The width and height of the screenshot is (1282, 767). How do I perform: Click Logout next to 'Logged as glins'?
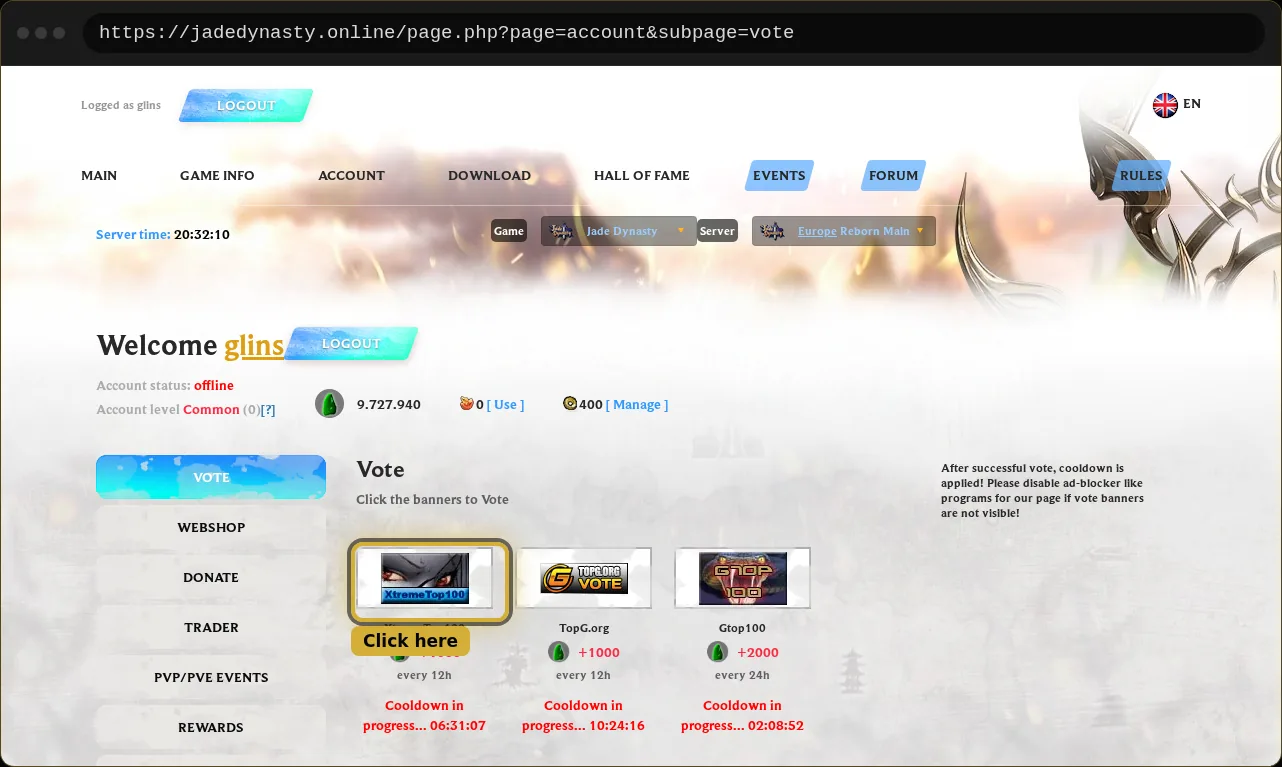click(246, 106)
